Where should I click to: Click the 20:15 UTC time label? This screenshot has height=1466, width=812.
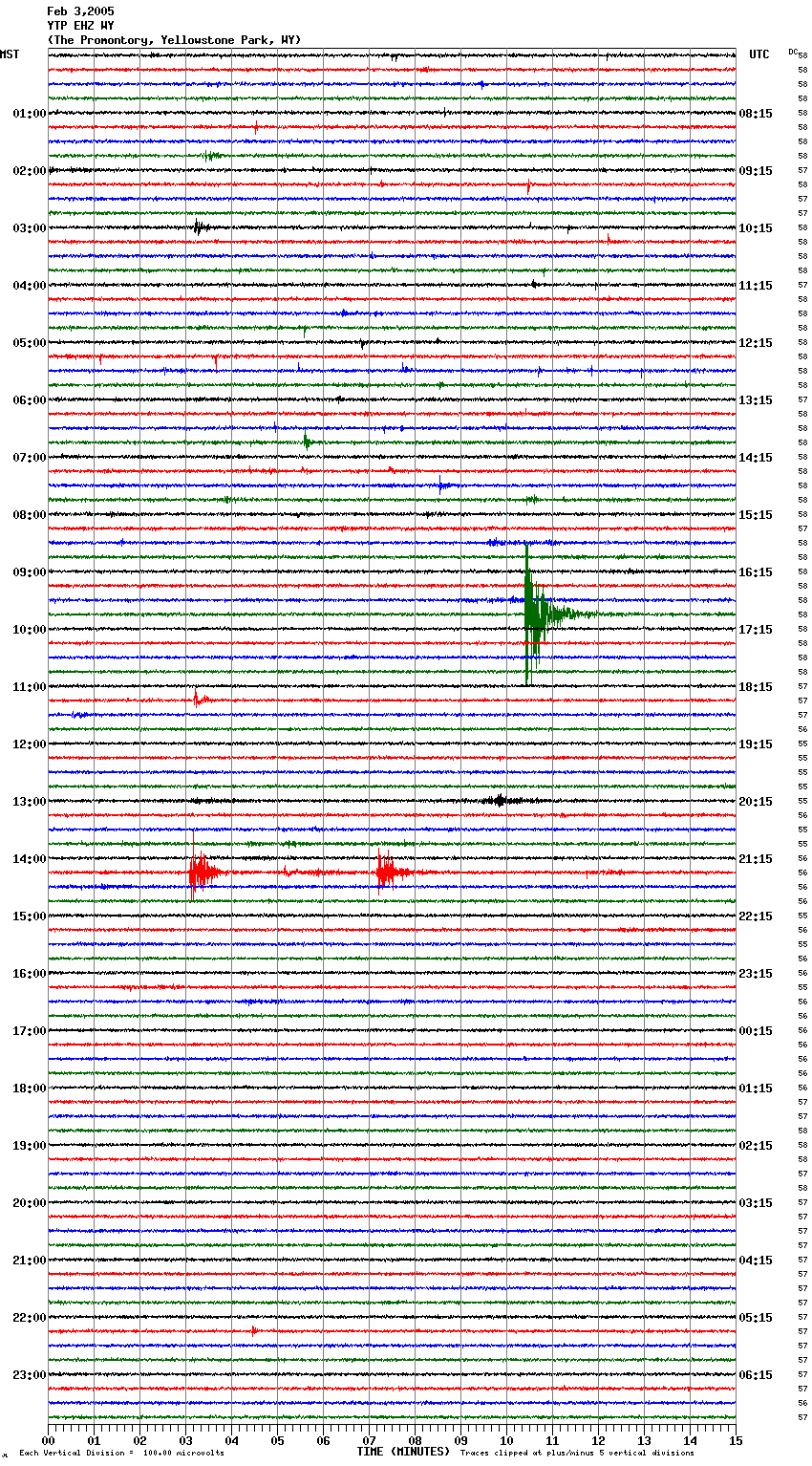tap(756, 802)
